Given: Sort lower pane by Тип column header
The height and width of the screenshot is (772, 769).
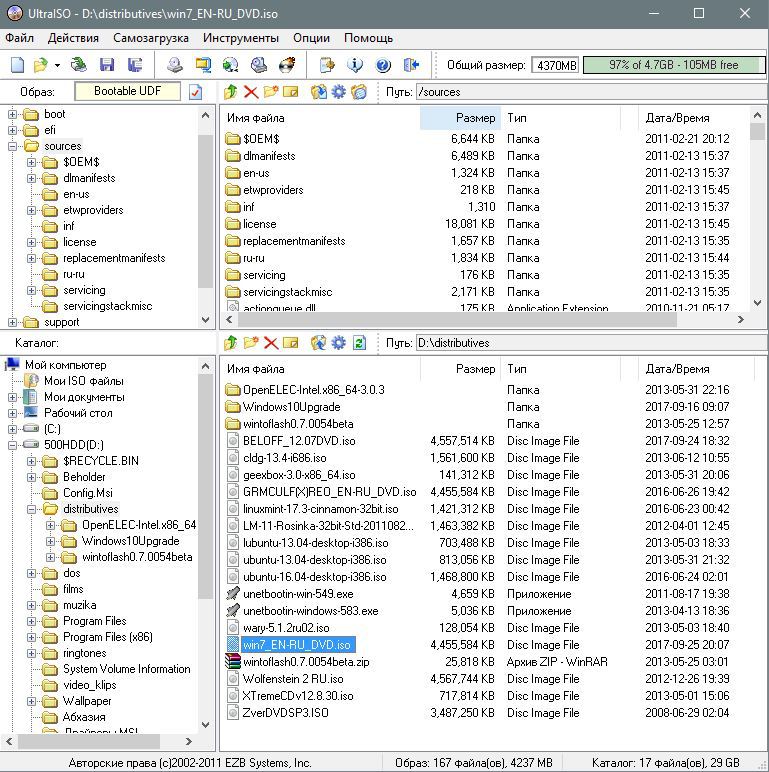Looking at the screenshot, I should 561,369.
